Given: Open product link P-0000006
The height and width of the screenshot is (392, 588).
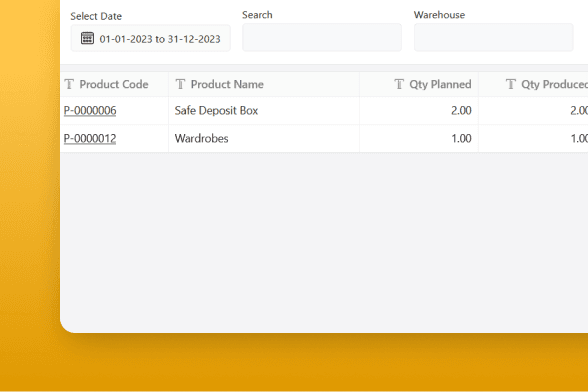Looking at the screenshot, I should [x=90, y=111].
